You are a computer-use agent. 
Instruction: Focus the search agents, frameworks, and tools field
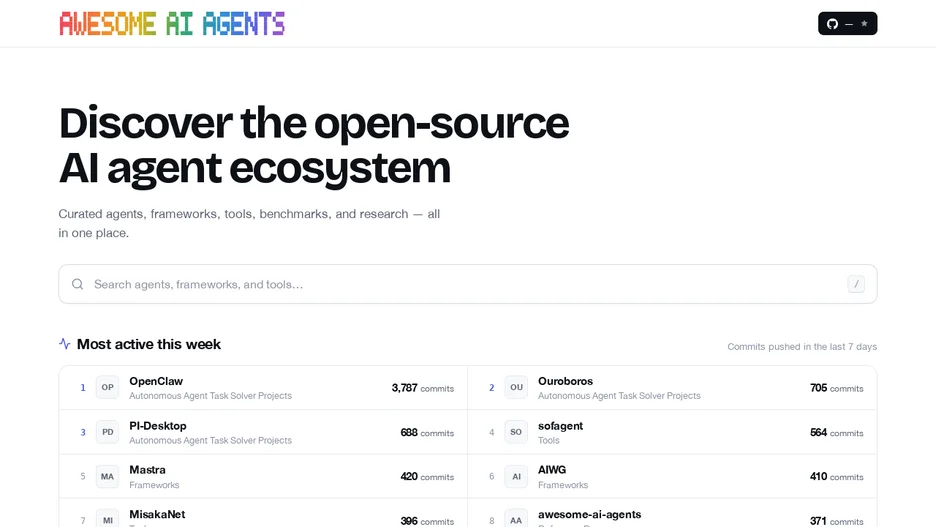467,284
